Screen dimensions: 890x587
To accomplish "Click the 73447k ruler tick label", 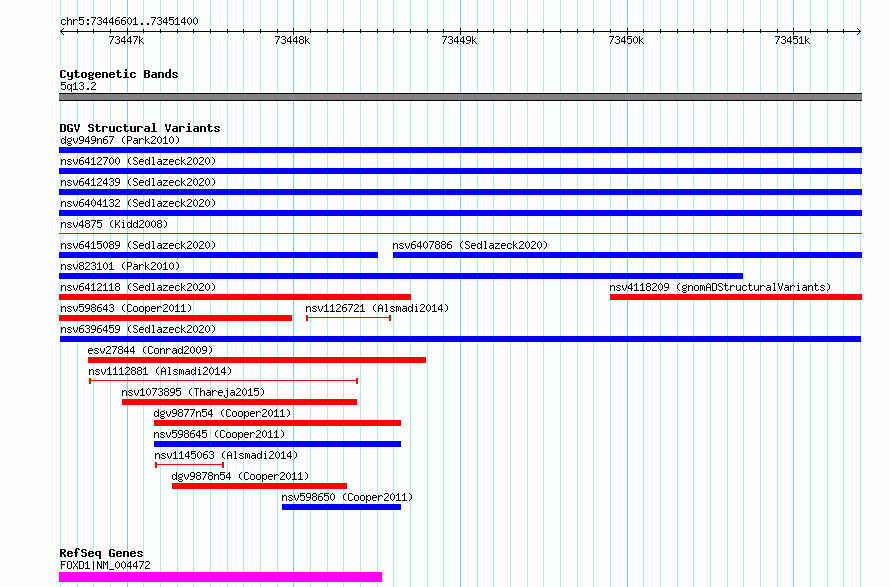I will (x=126, y=40).
